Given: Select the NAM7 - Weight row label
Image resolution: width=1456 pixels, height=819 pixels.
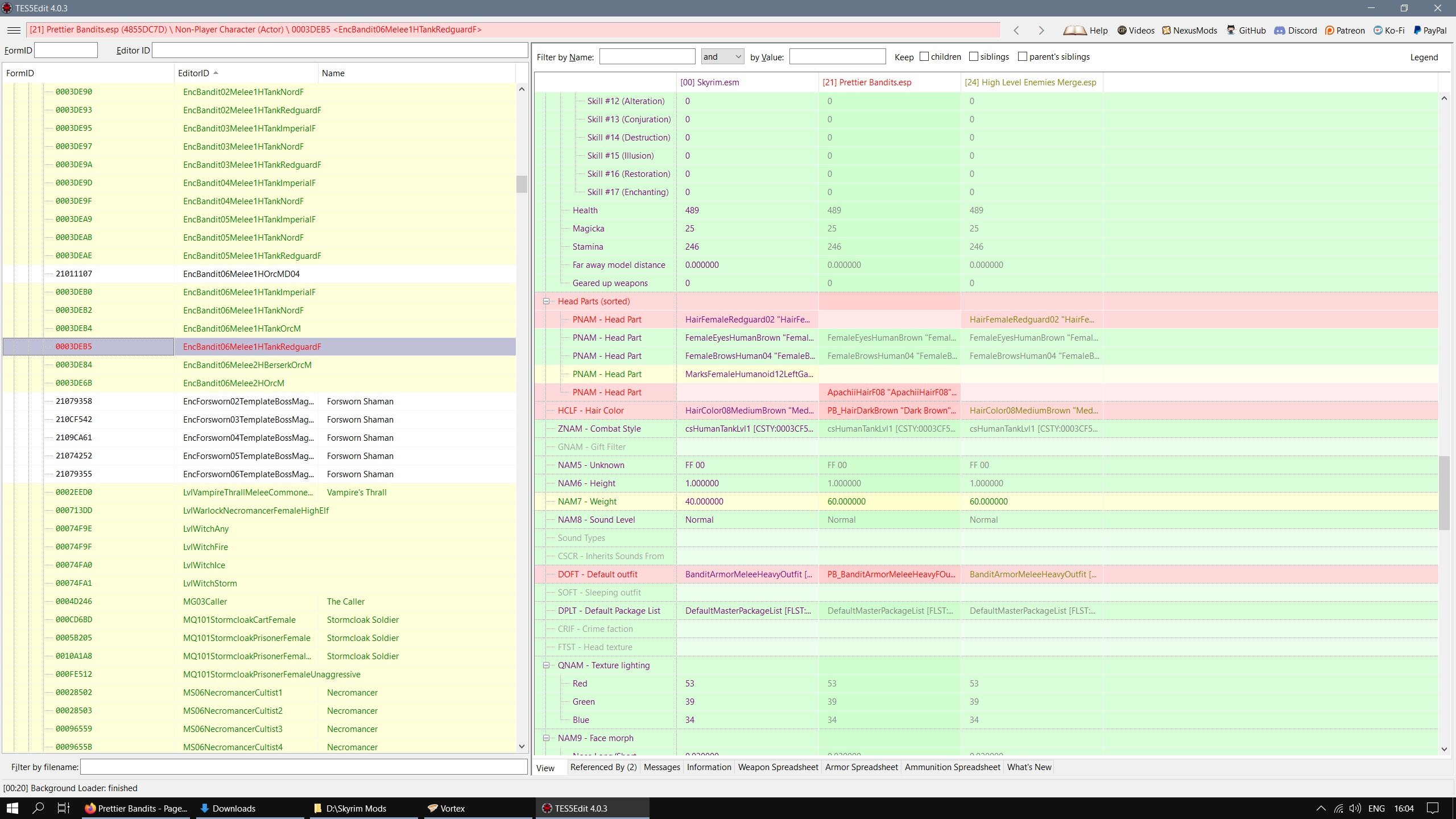Looking at the screenshot, I should tap(587, 502).
